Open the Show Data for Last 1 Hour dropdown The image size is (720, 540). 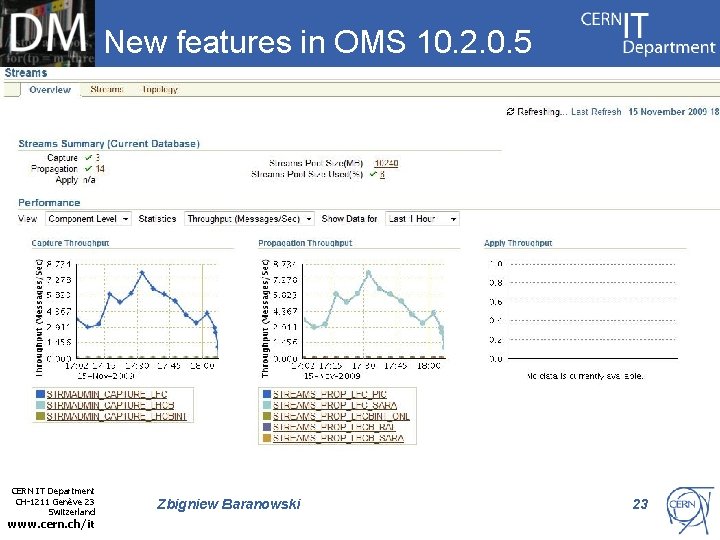422,219
